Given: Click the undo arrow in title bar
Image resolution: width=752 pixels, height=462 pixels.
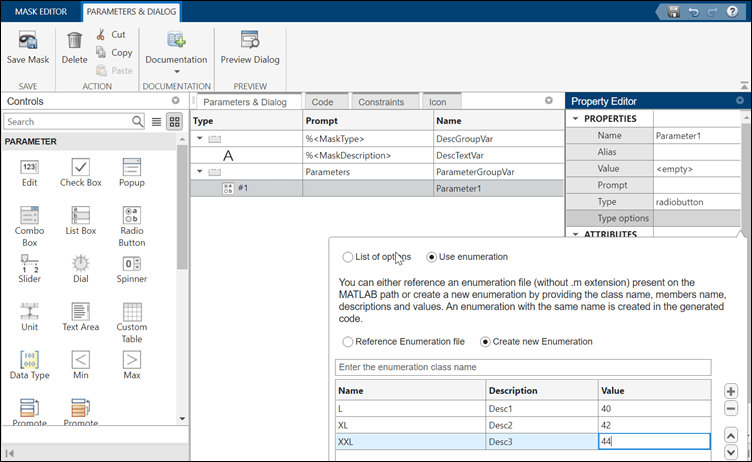Looking at the screenshot, I should coord(693,12).
